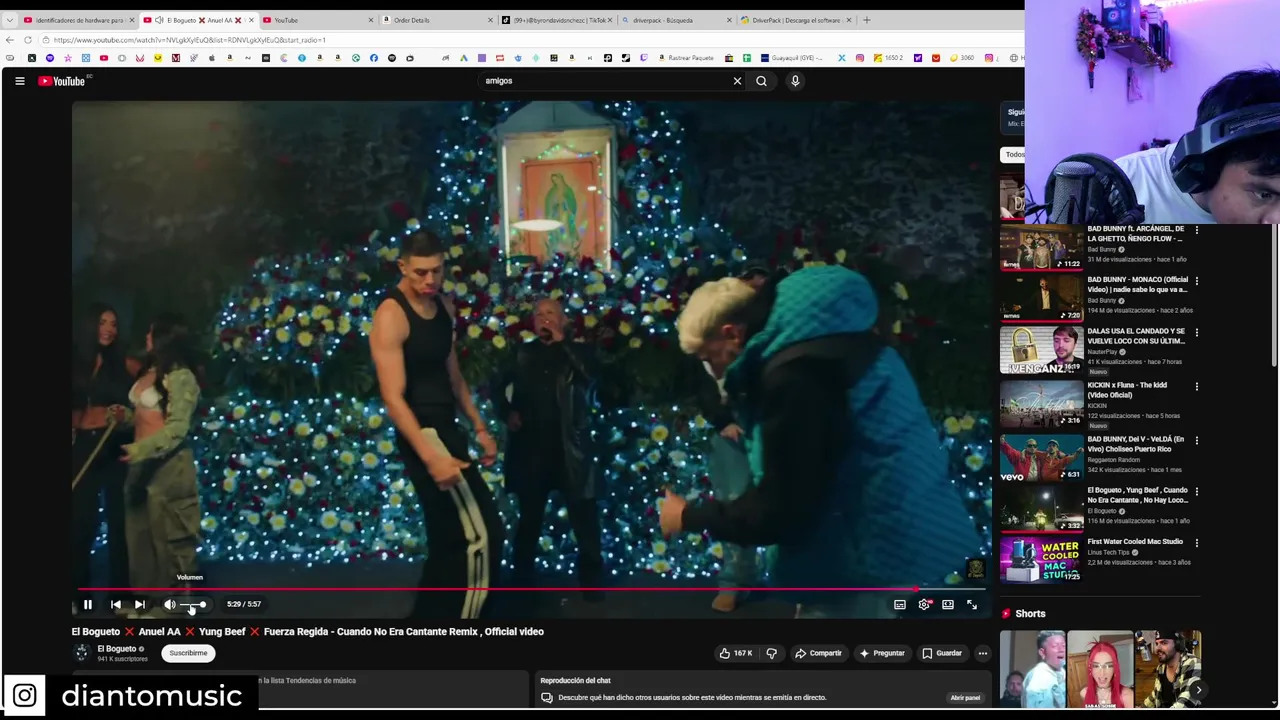Switch to the Order Details tab
Screen dimensions: 1280x720
coord(438,20)
